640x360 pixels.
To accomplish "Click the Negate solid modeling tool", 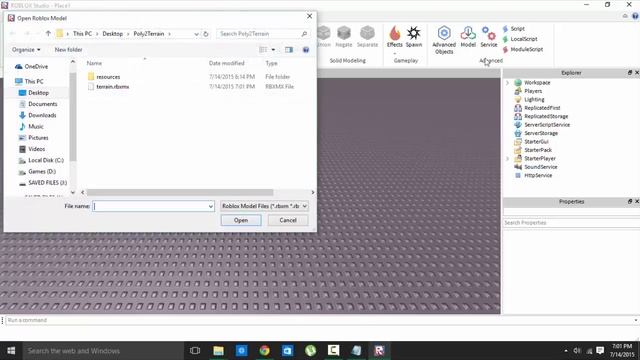I will tap(344, 37).
